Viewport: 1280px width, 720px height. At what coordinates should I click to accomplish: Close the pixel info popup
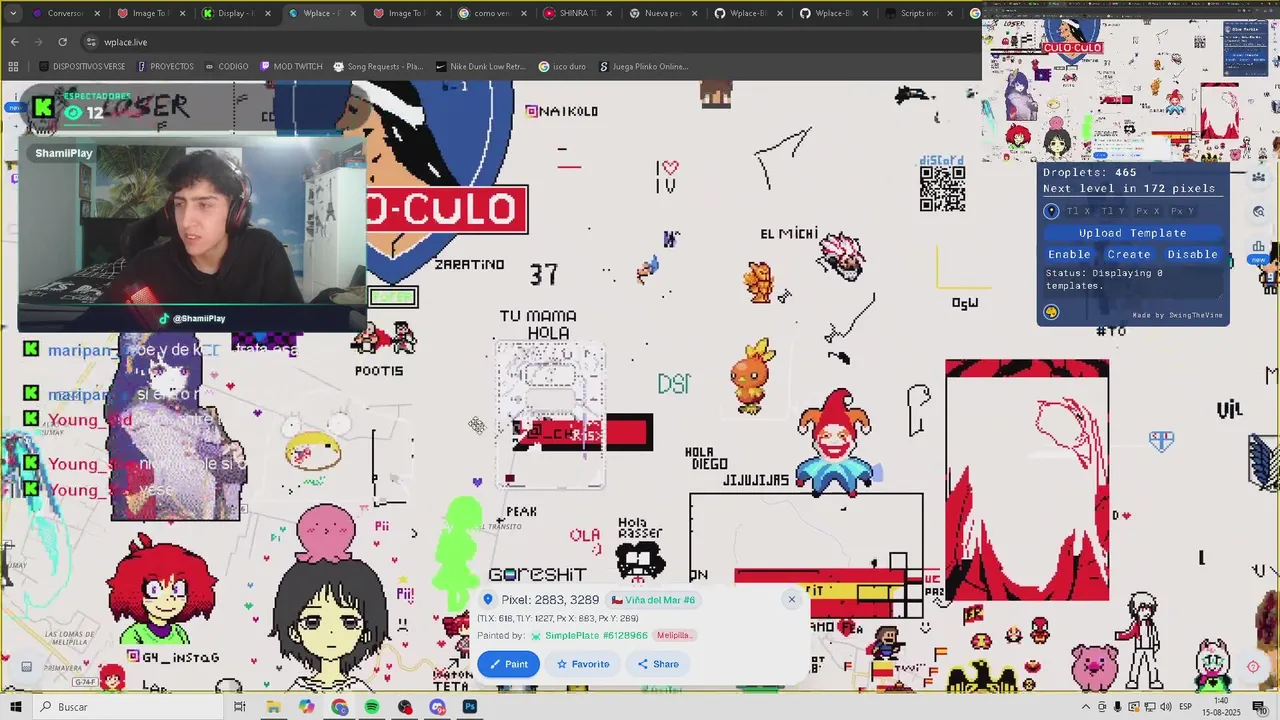pos(791,600)
